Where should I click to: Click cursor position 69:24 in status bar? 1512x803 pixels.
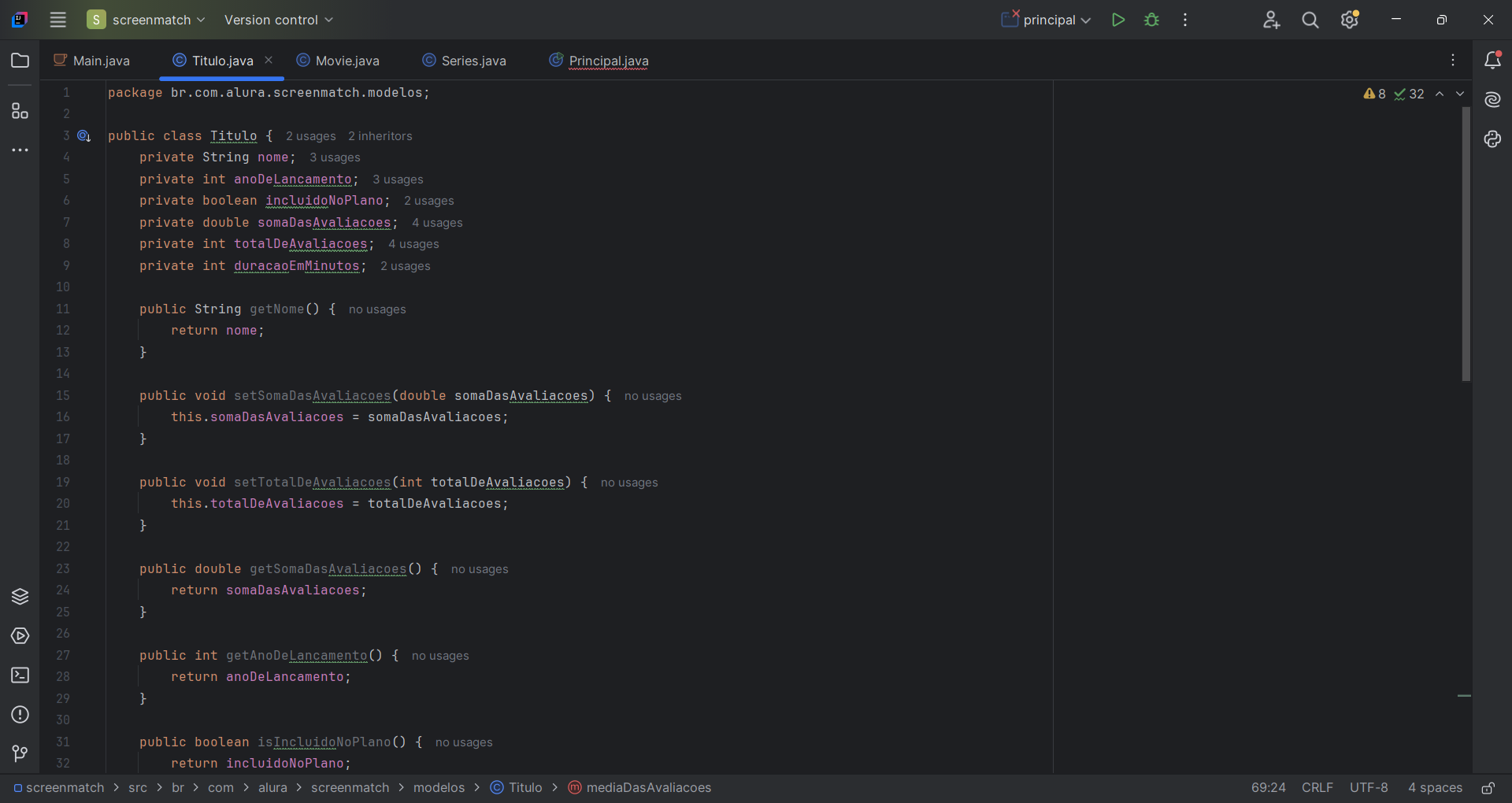(x=1268, y=788)
